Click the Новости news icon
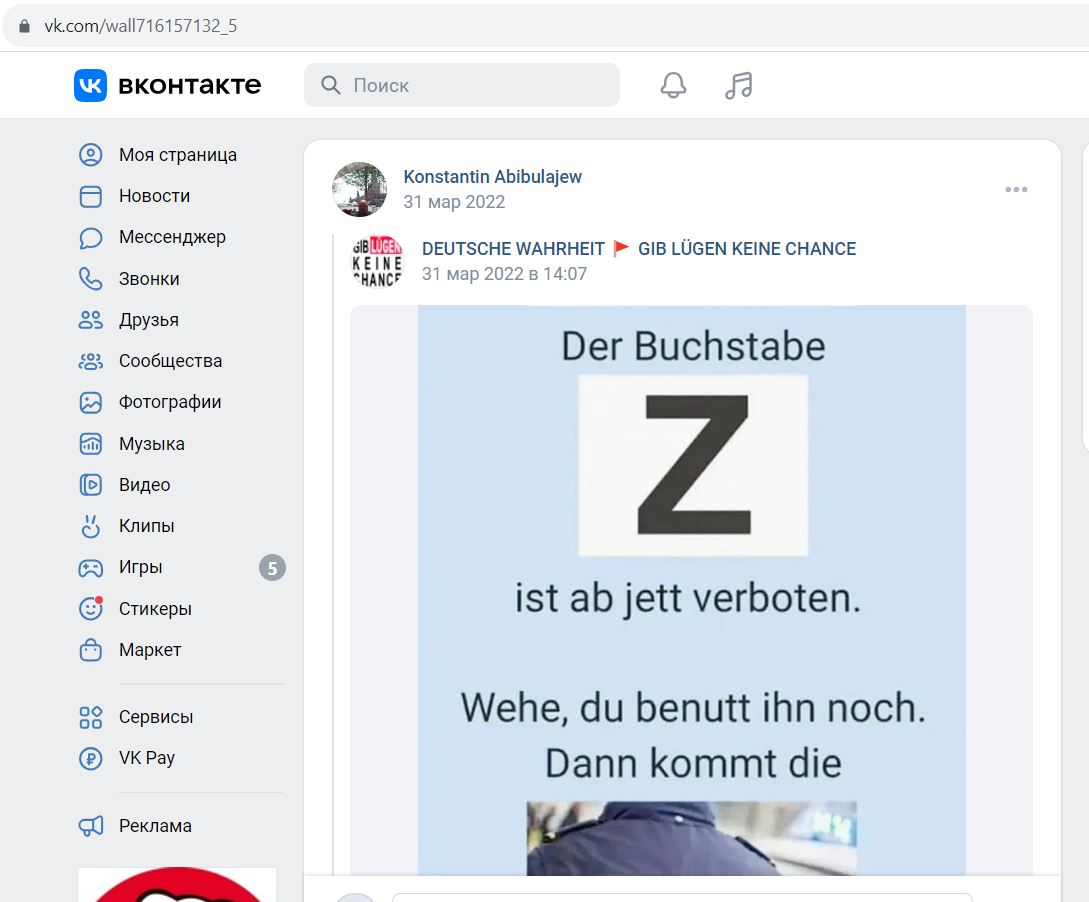The height and width of the screenshot is (902, 1089). coord(90,197)
